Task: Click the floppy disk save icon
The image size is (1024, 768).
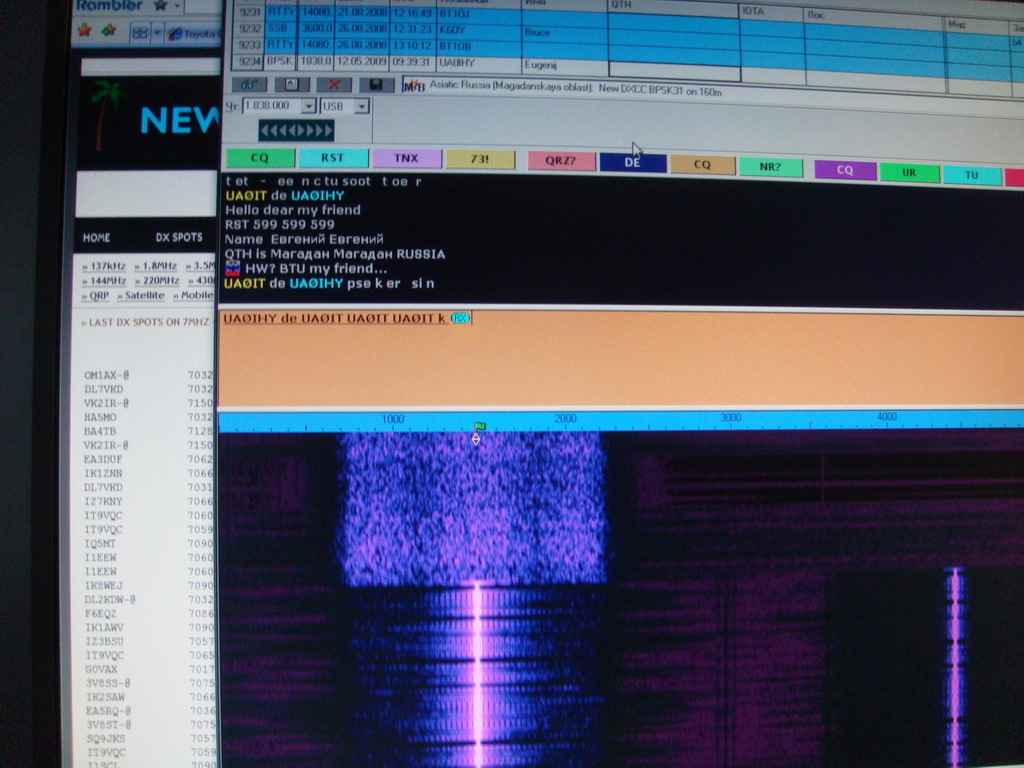Action: 376,85
